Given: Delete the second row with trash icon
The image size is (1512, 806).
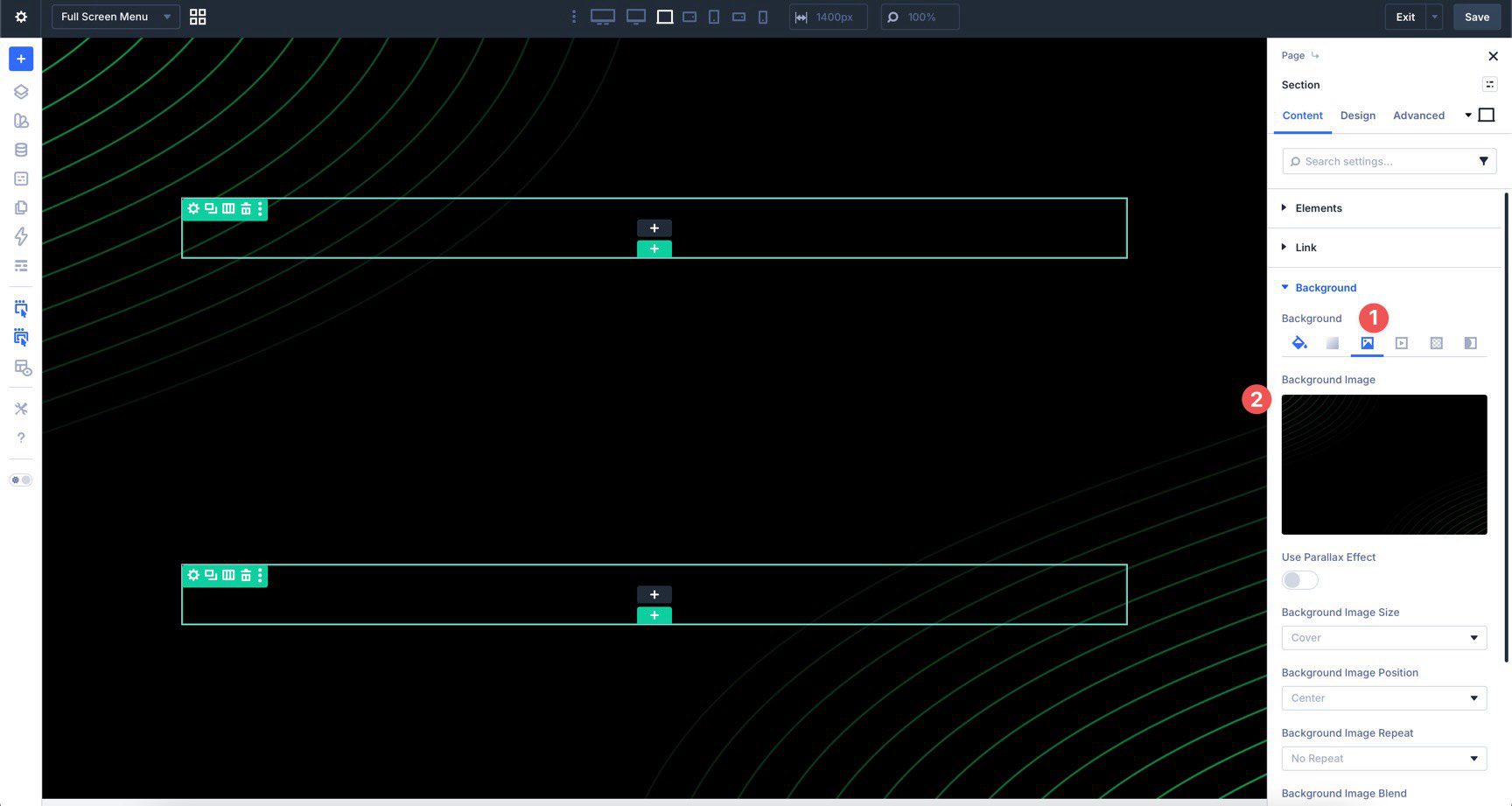Looking at the screenshot, I should click(246, 575).
